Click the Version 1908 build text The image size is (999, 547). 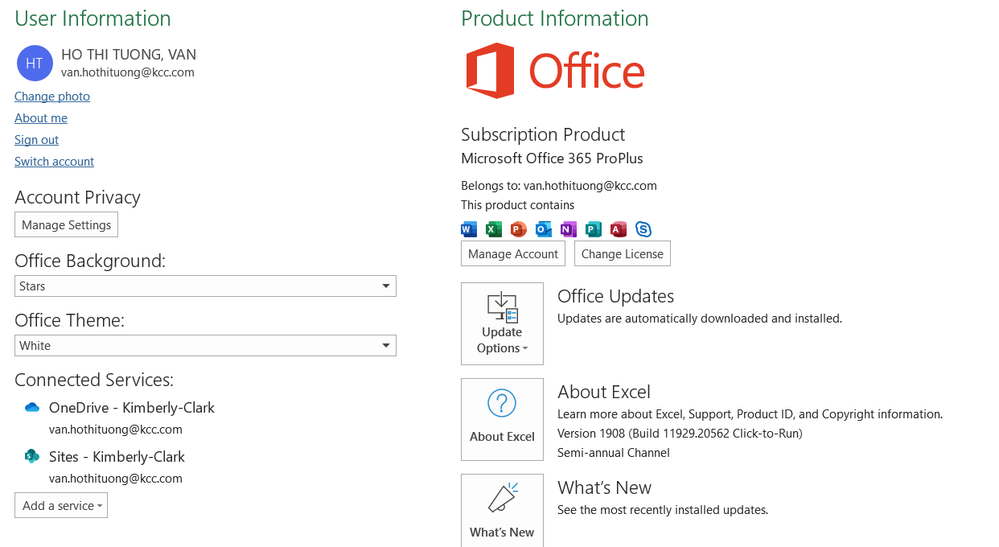click(680, 433)
